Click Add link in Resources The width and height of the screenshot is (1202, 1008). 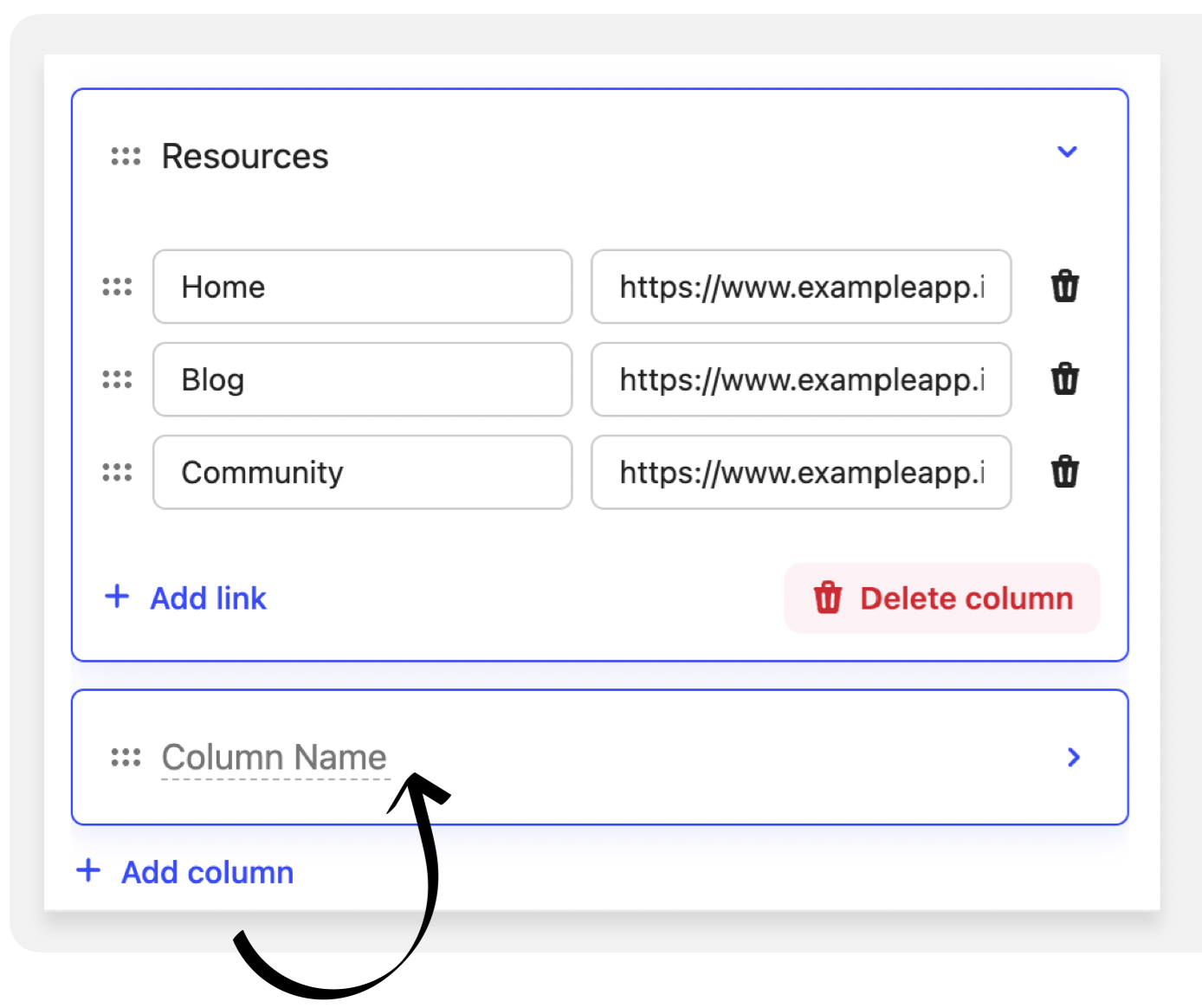click(x=186, y=598)
